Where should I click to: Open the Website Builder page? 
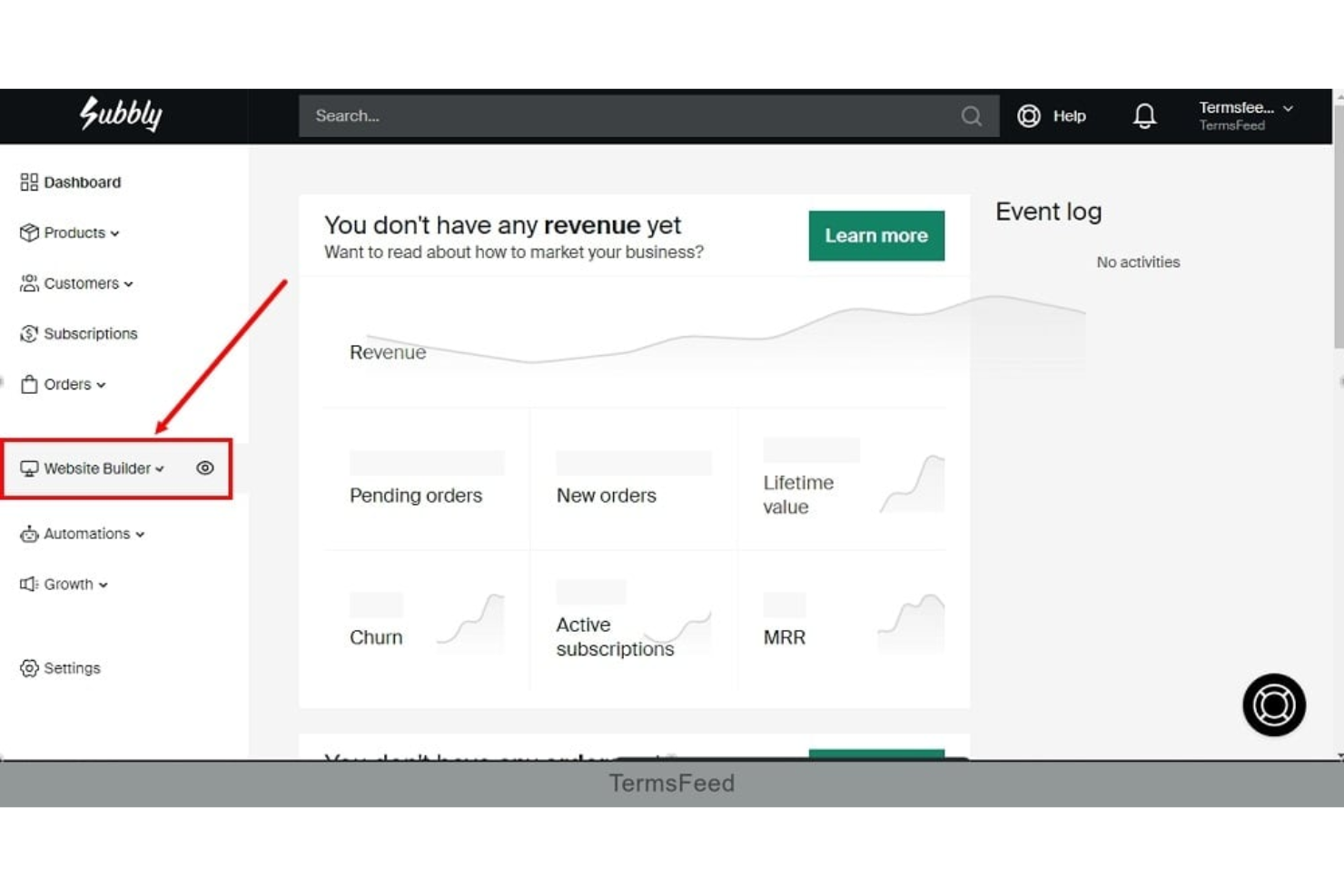pyautogui.click(x=96, y=468)
